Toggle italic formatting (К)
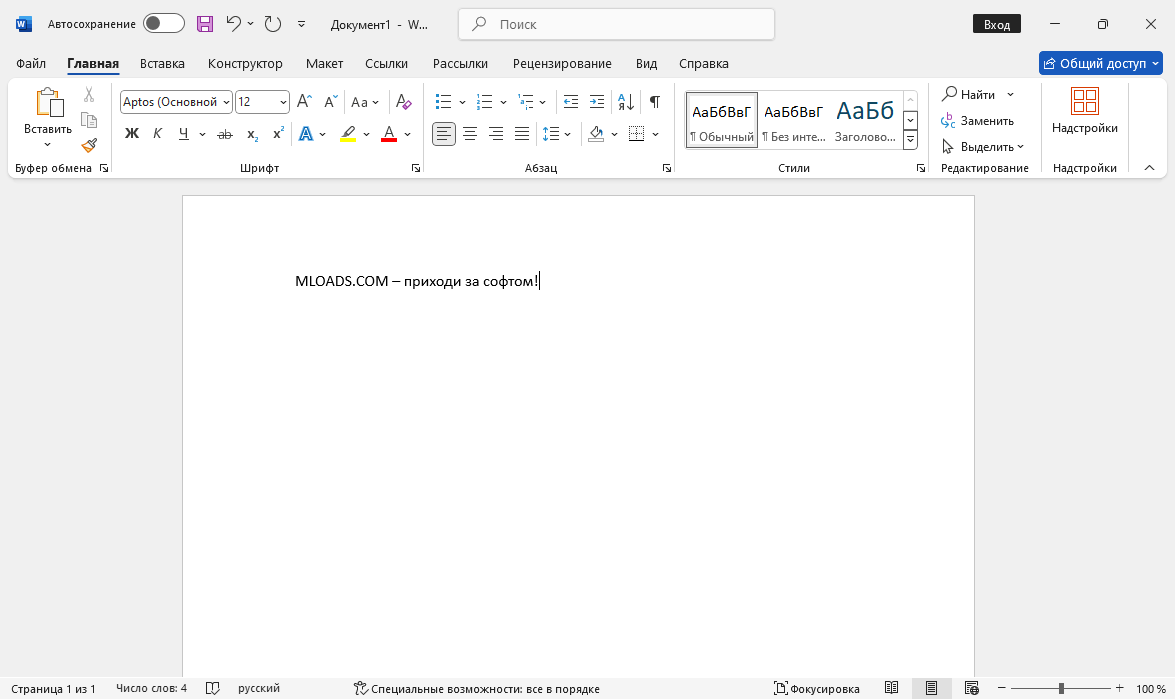This screenshot has height=699, width=1175. pos(157,134)
